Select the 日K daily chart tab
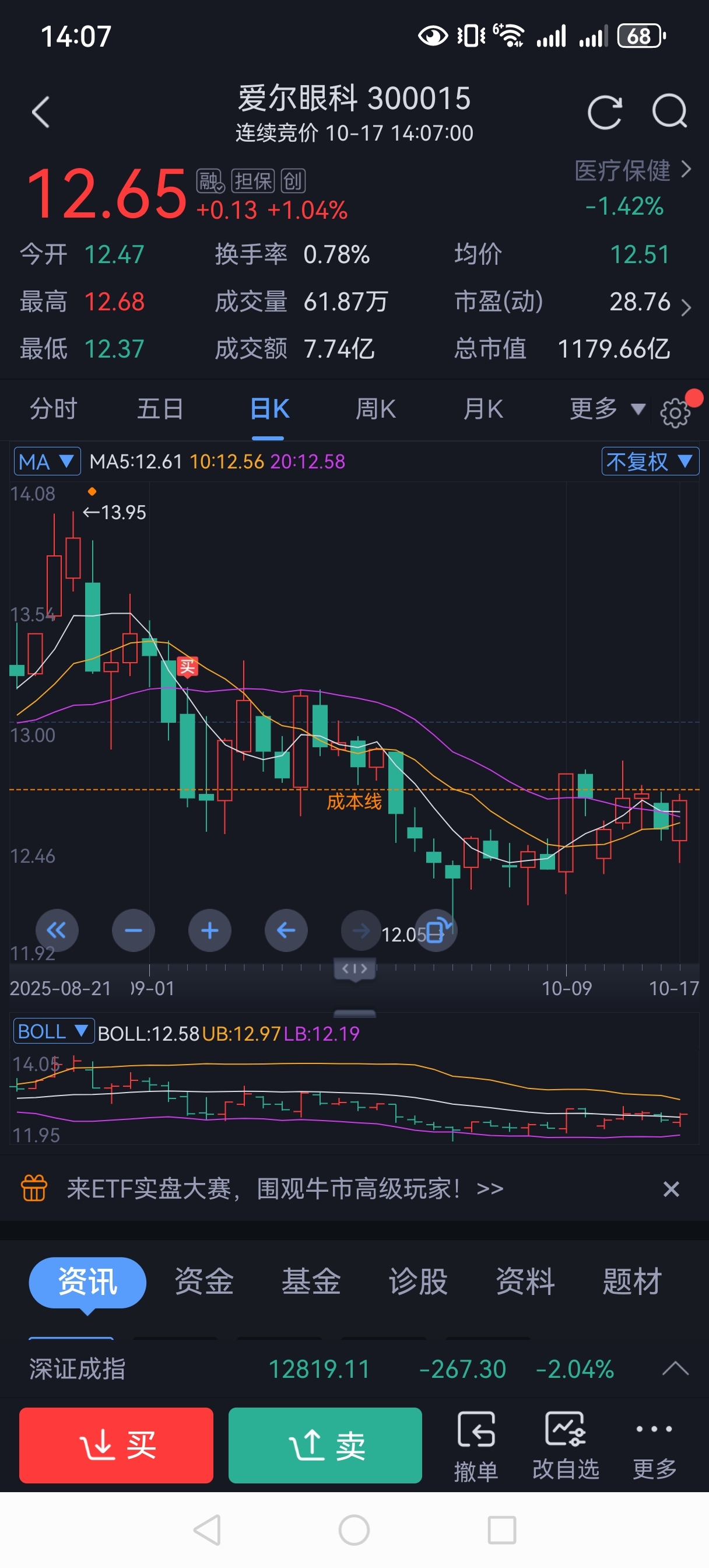This screenshot has width=709, height=1568. coord(269,408)
